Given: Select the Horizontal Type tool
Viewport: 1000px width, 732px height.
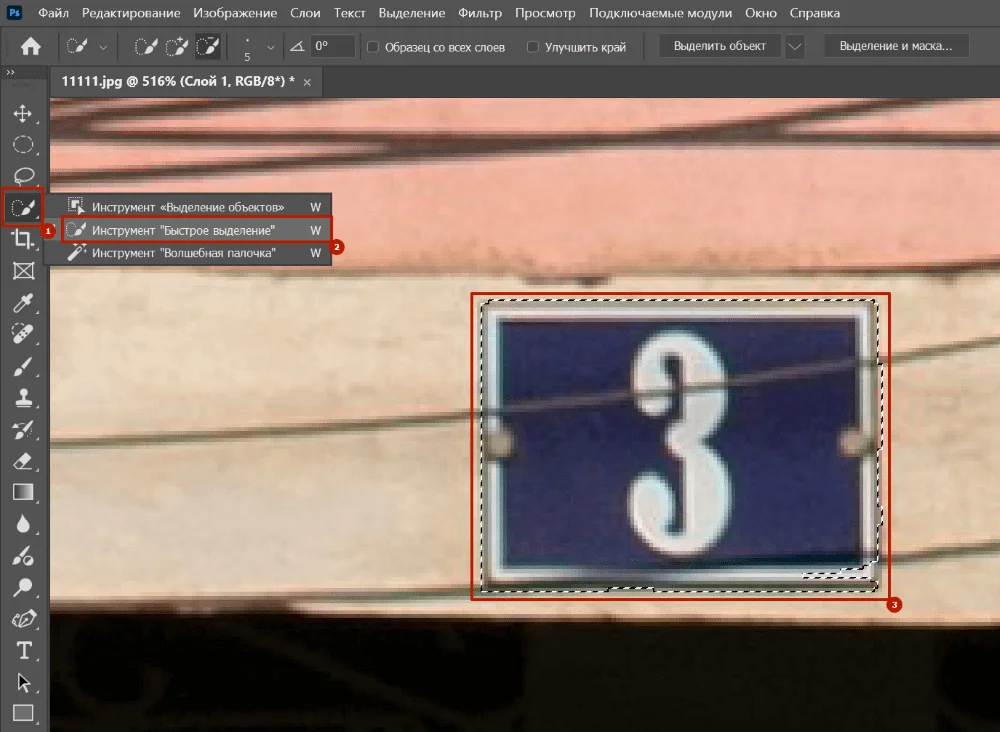Looking at the screenshot, I should coord(22,651).
